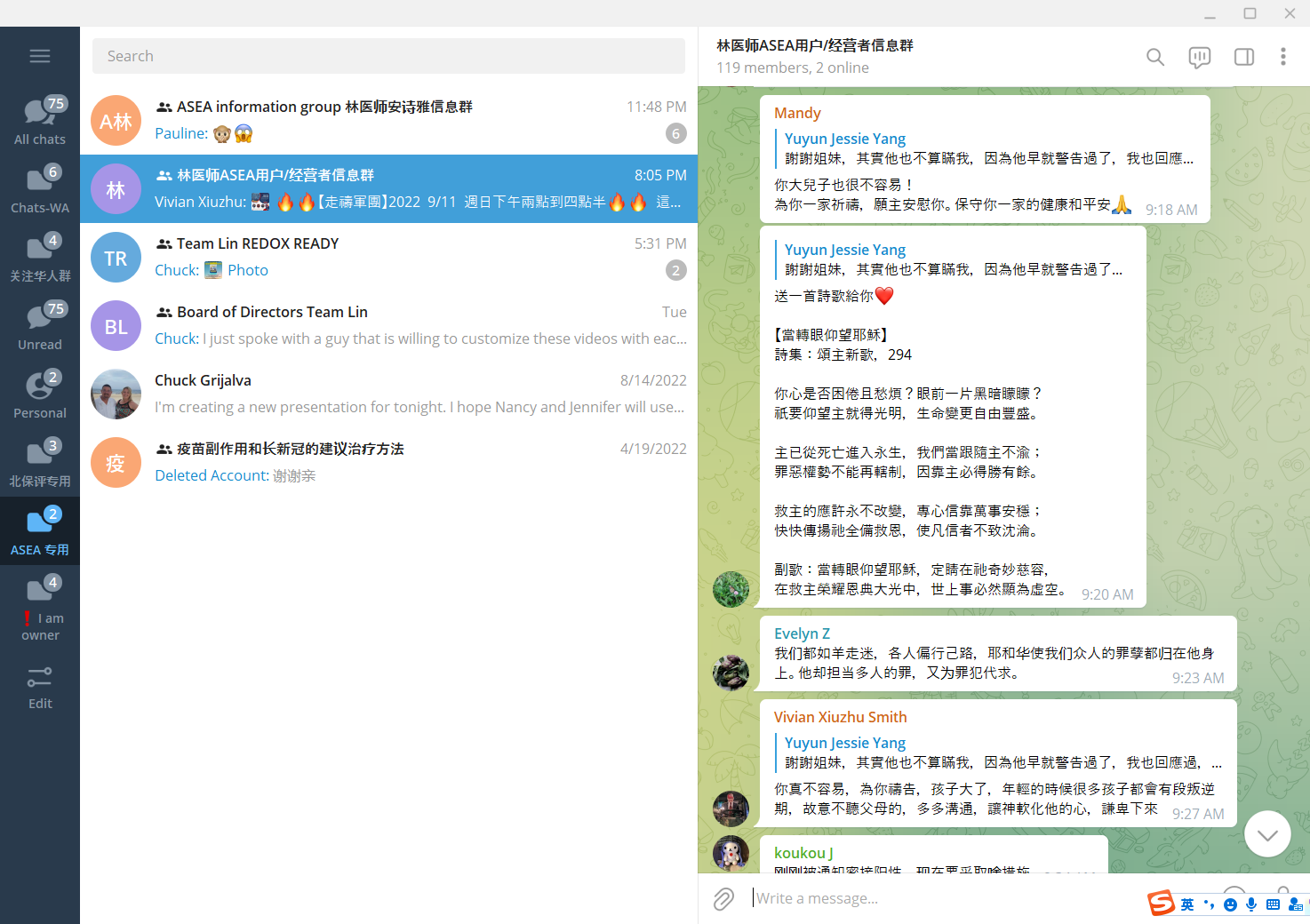Switch to the Chats-WA folder
Viewport: 1310px width, 924px height.
(x=40, y=189)
